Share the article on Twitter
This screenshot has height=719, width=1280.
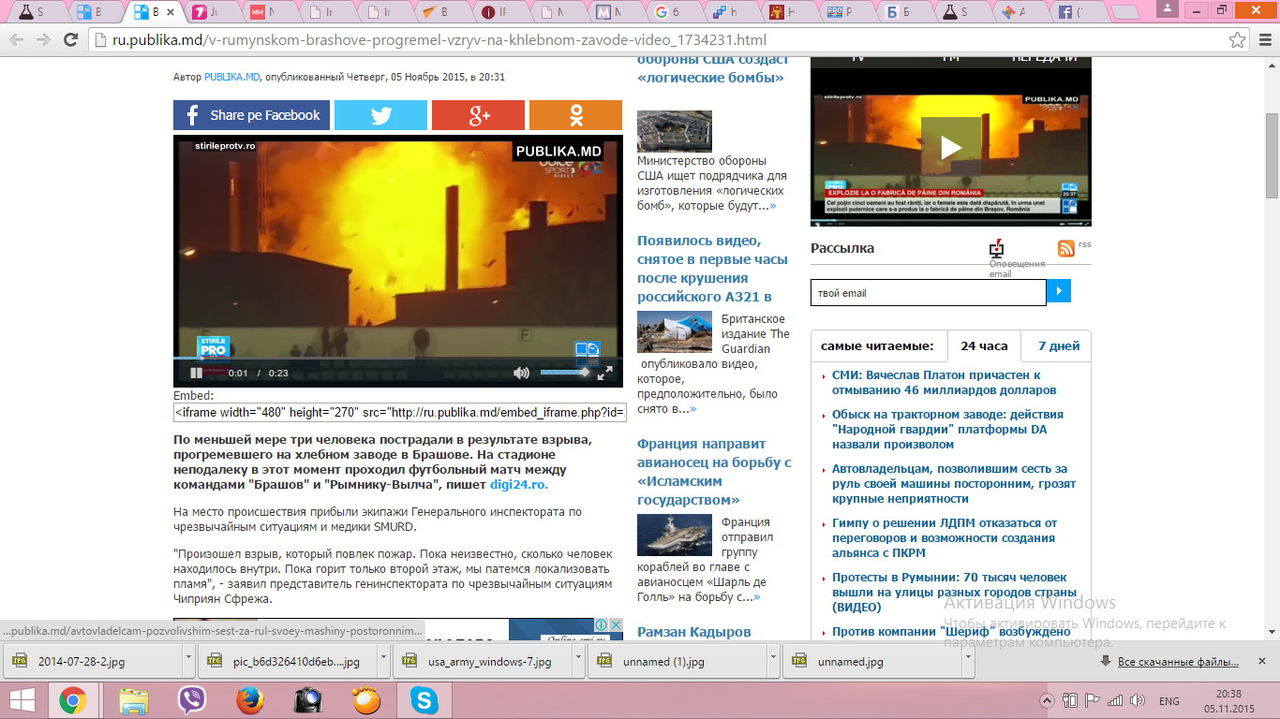pos(380,115)
